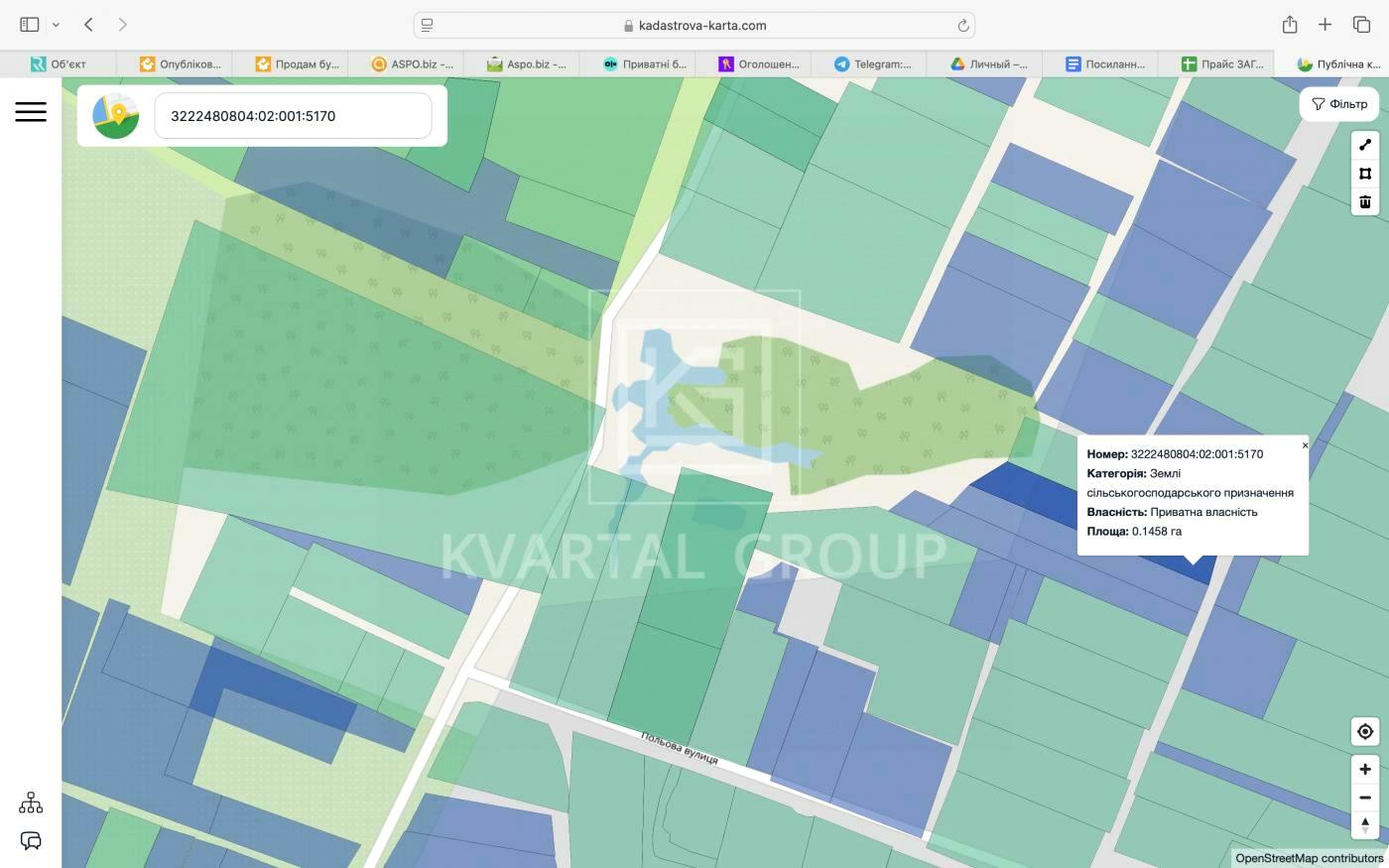This screenshot has width=1389, height=868.
Task: Open the Telegram bookmark tab
Action: pyautogui.click(x=872, y=63)
